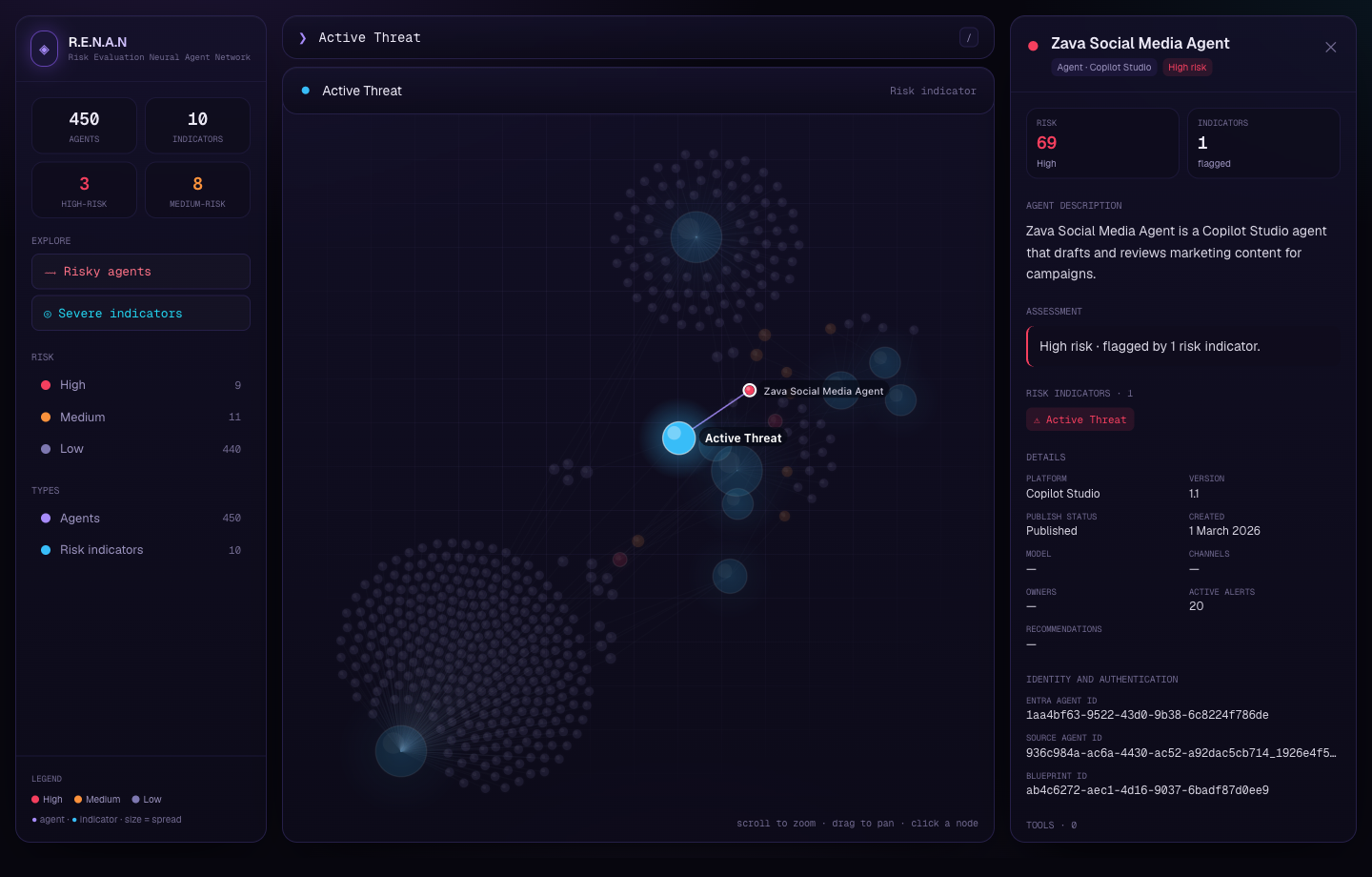The height and width of the screenshot is (877, 1372).
Task: Click the Active Threat search field
Action: [x=637, y=38]
